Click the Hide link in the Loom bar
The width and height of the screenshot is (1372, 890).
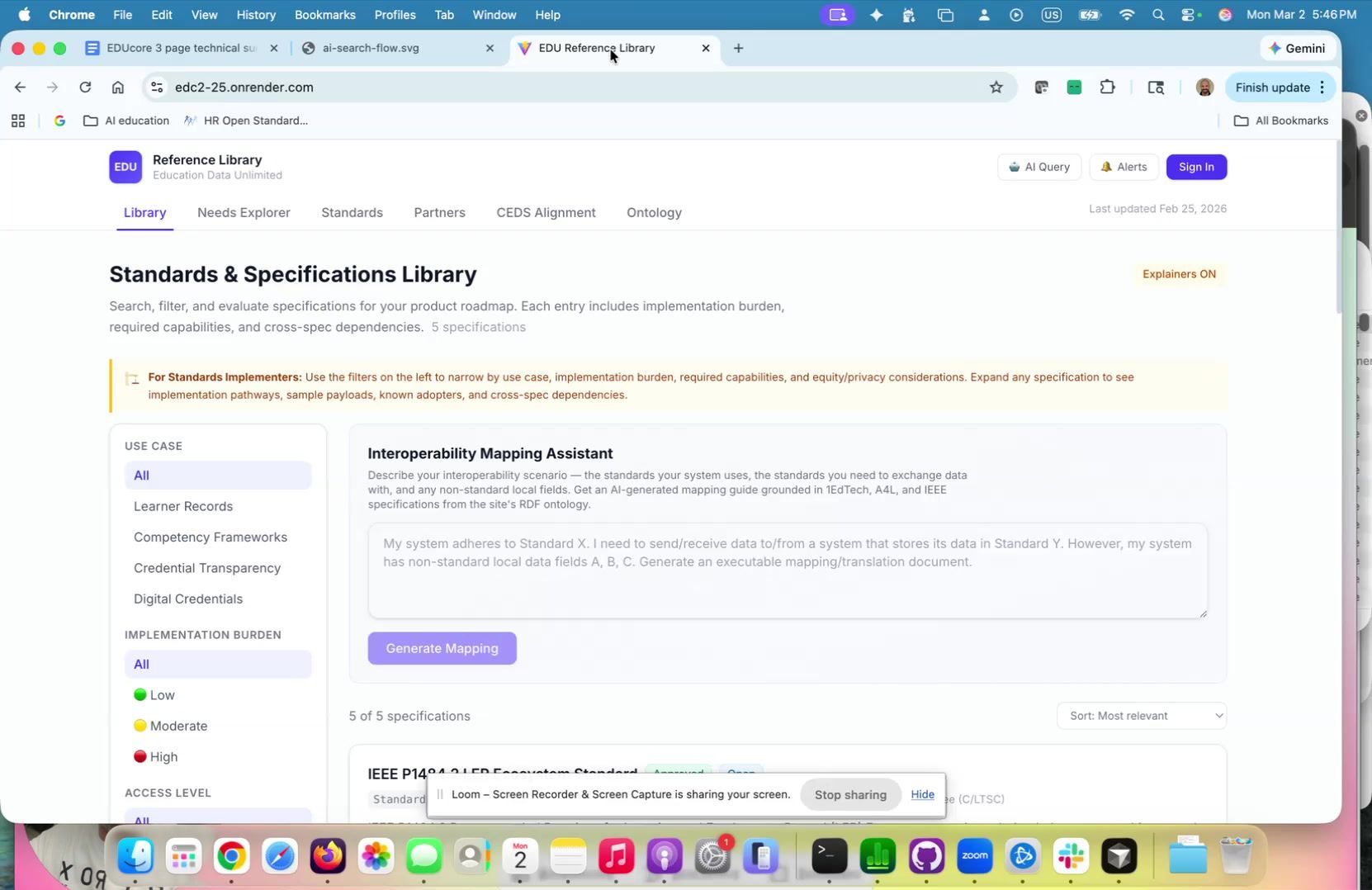coord(922,794)
